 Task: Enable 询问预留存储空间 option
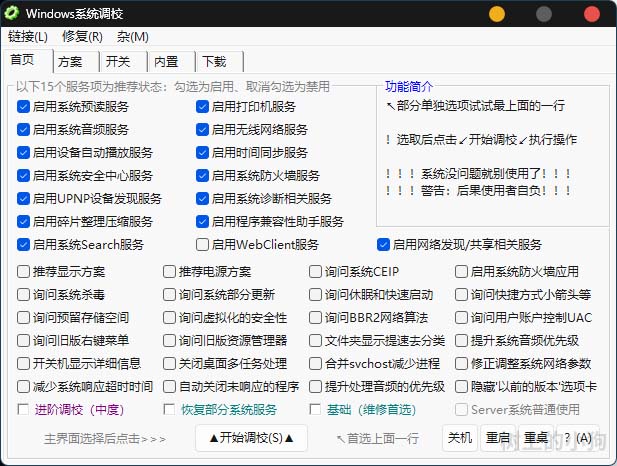click(x=23, y=318)
